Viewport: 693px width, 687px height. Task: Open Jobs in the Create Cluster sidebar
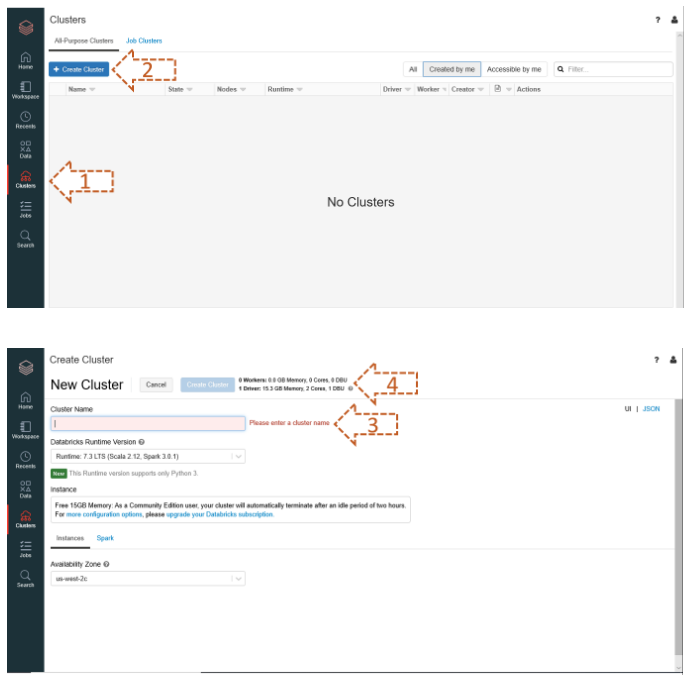[26, 549]
